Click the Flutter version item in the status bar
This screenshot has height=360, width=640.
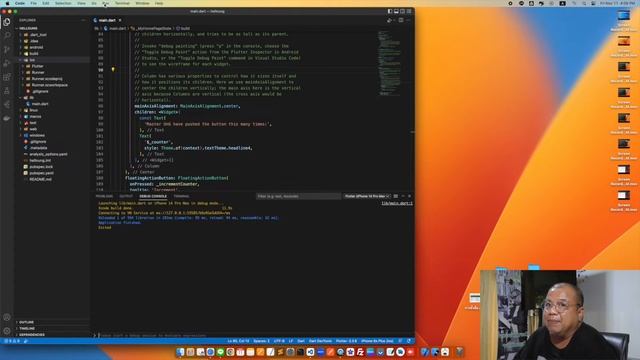(x=346, y=341)
